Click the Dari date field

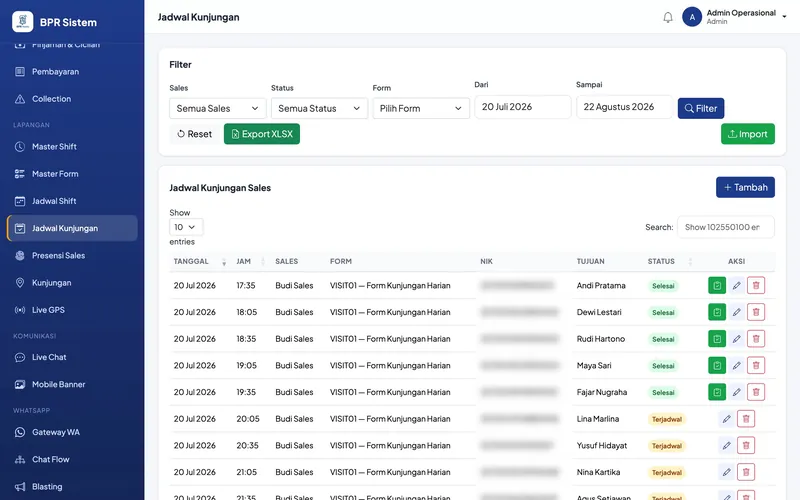pyautogui.click(x=522, y=107)
